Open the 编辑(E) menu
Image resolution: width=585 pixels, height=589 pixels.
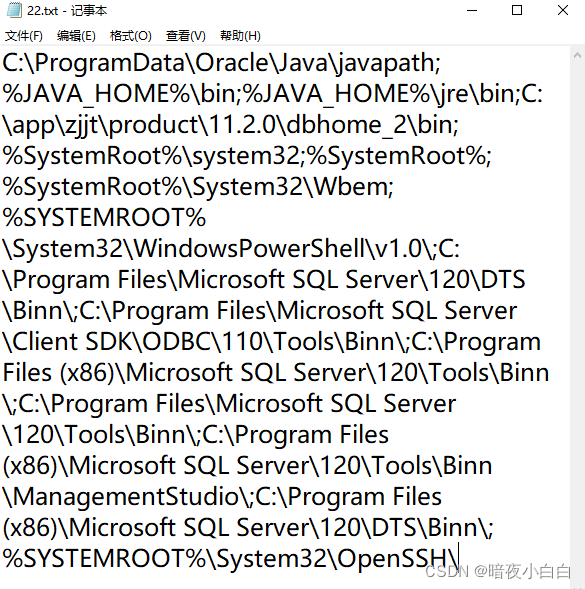(x=76, y=36)
